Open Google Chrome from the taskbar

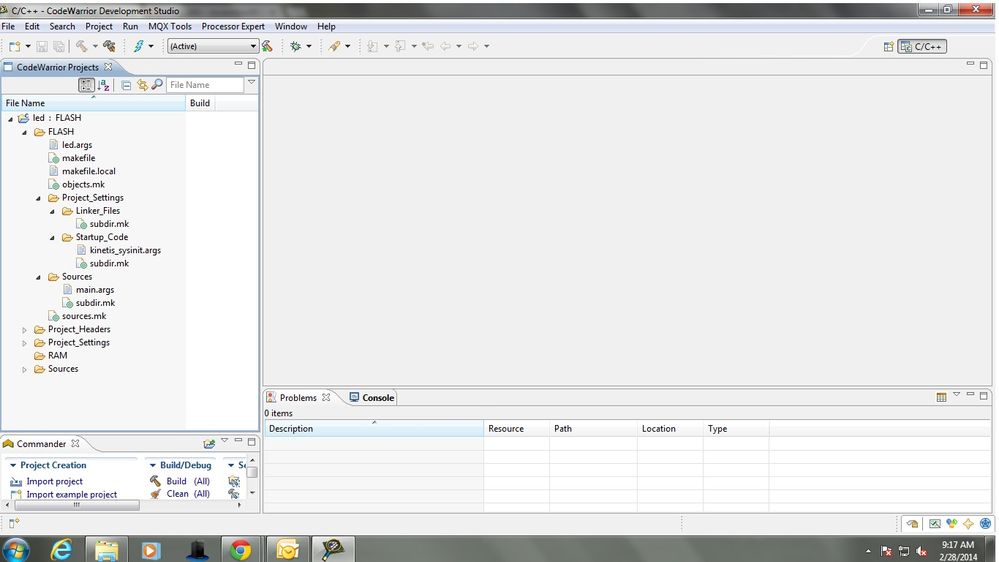click(241, 549)
